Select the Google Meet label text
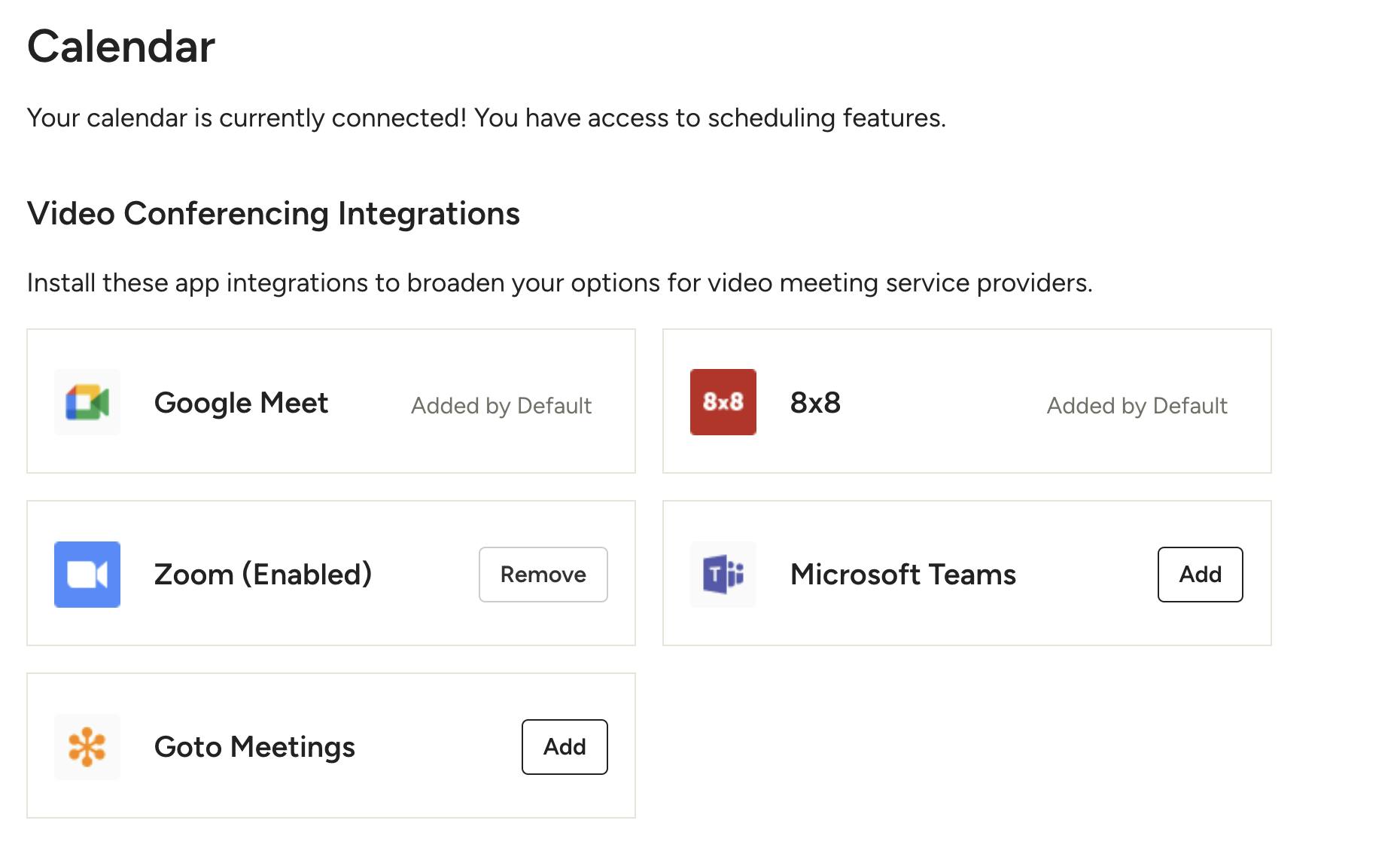 [x=241, y=404]
